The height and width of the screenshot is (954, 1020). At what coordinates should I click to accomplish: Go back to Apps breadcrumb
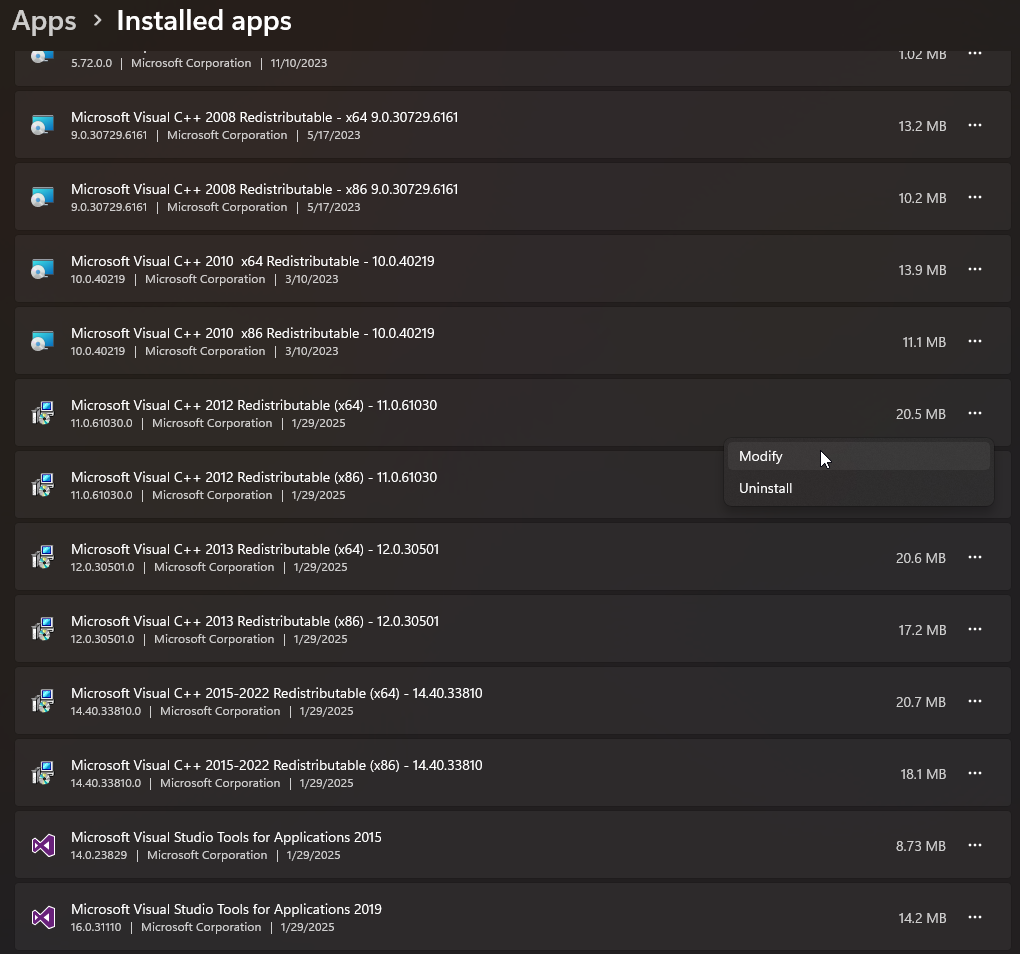(x=44, y=20)
